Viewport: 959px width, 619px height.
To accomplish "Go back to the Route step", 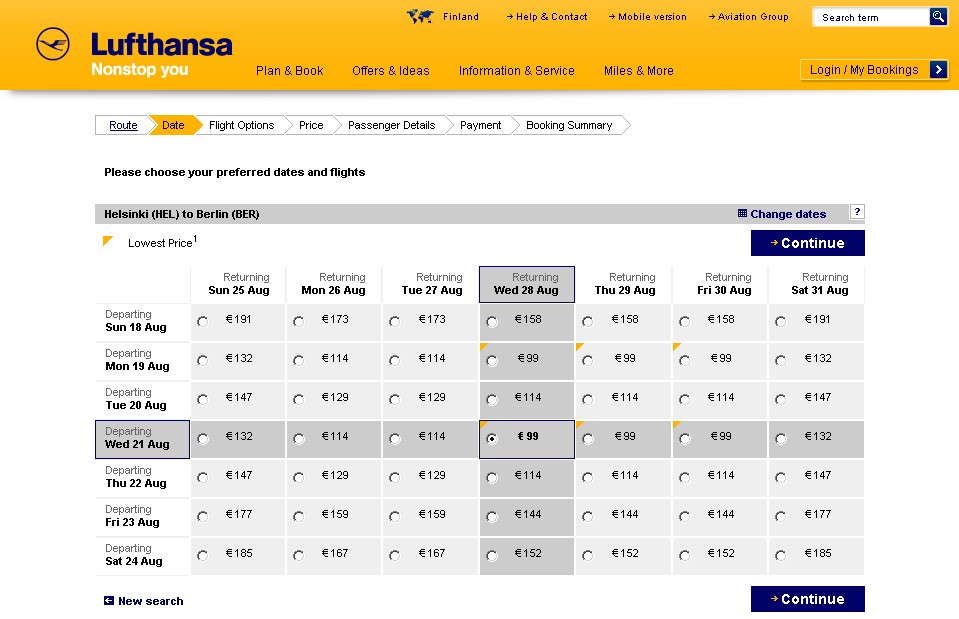I will tap(123, 125).
